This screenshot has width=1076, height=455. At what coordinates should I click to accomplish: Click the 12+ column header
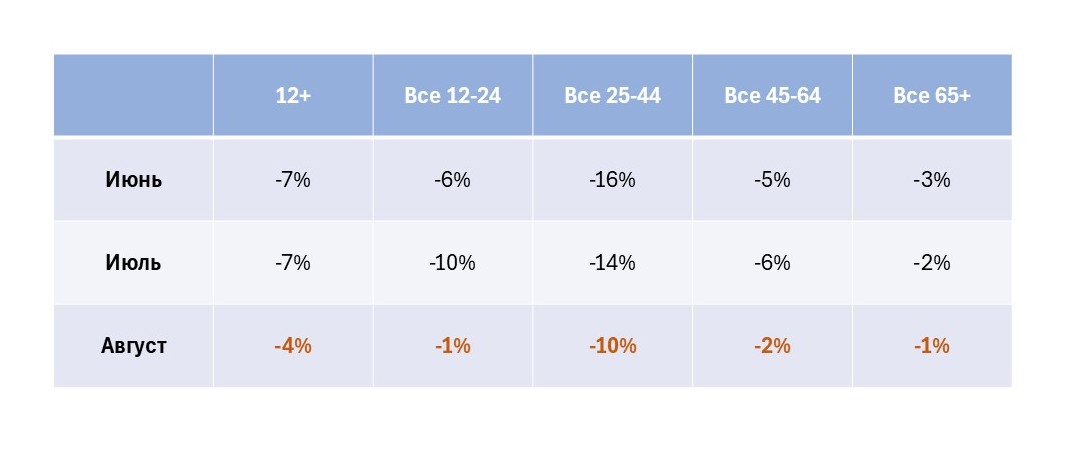click(293, 96)
